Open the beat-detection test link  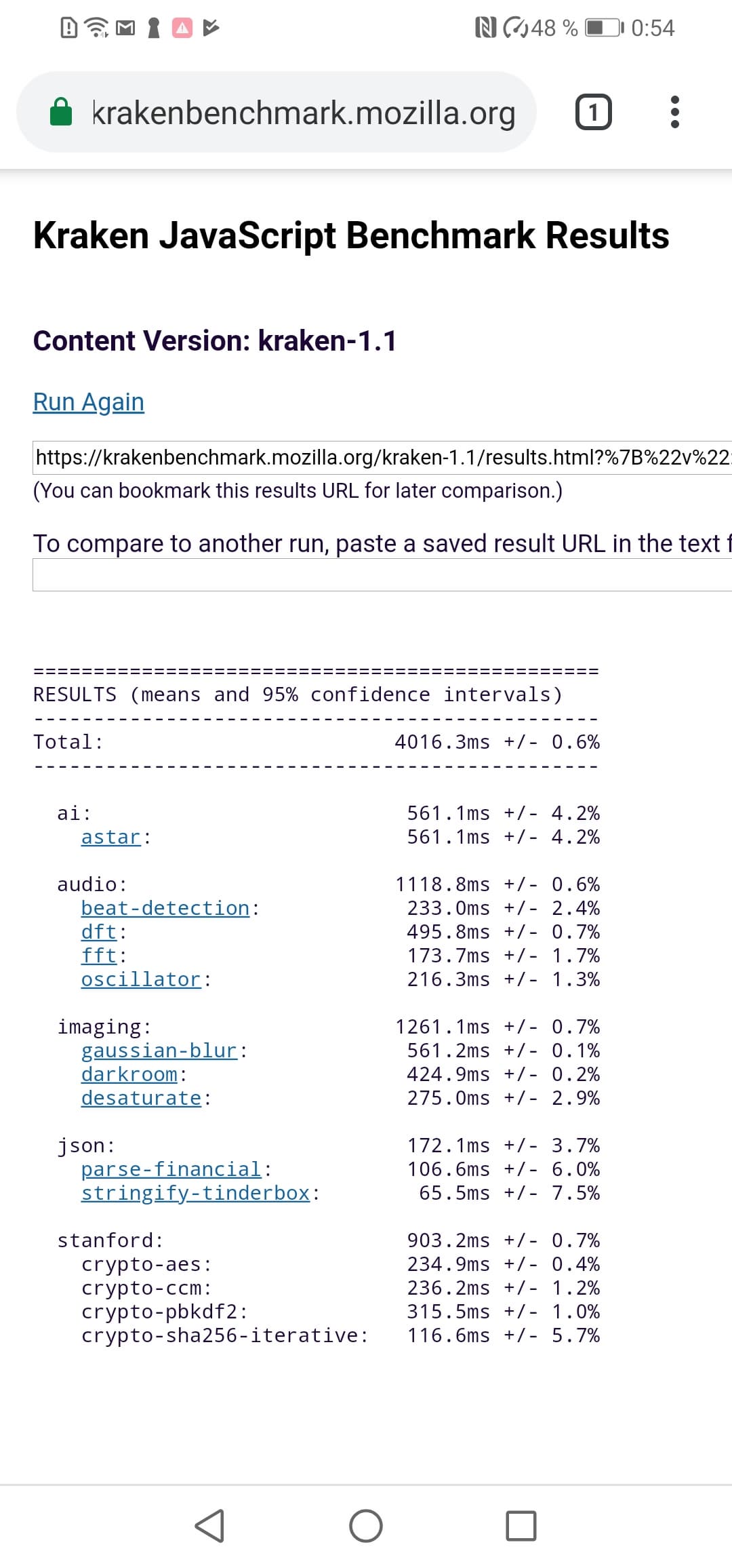[x=165, y=909]
